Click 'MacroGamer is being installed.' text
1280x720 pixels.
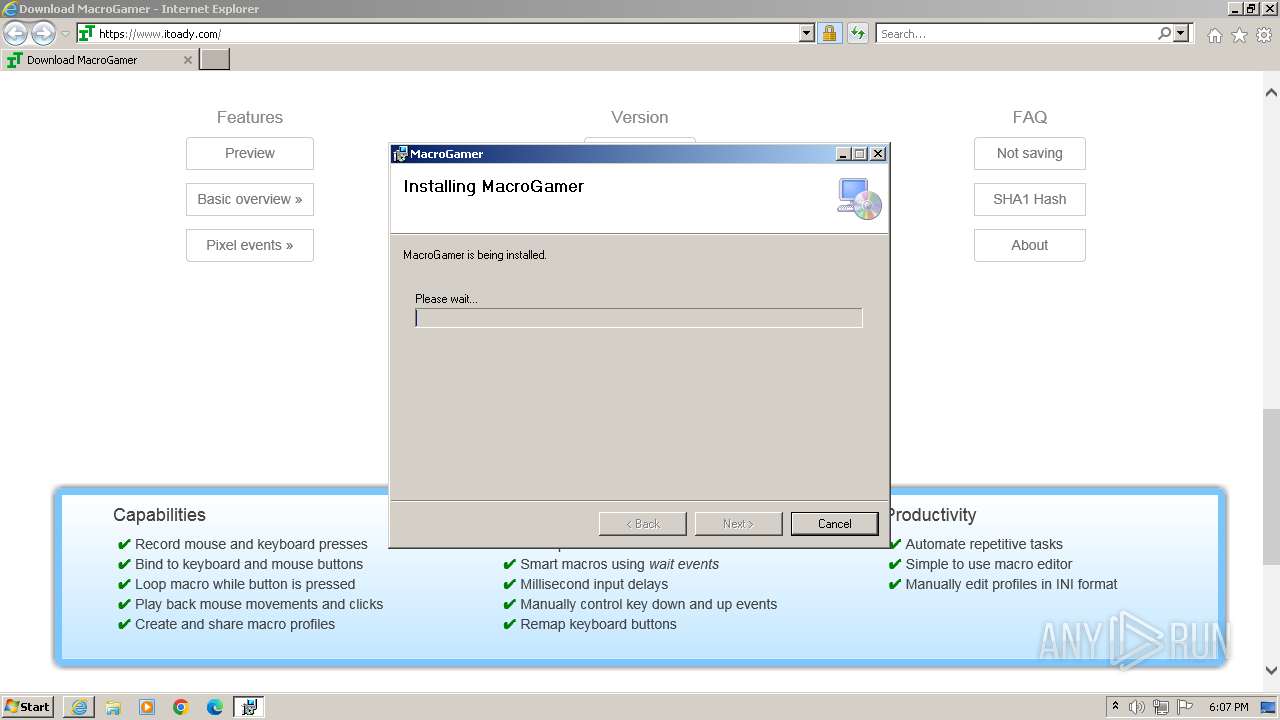[x=475, y=255]
